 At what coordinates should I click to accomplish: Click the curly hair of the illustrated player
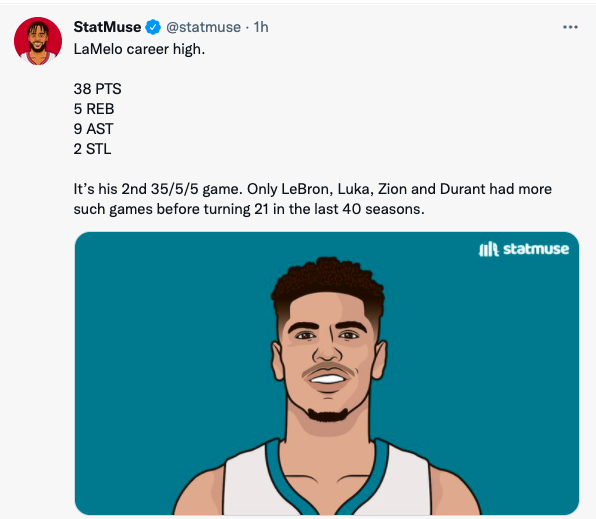(327, 278)
